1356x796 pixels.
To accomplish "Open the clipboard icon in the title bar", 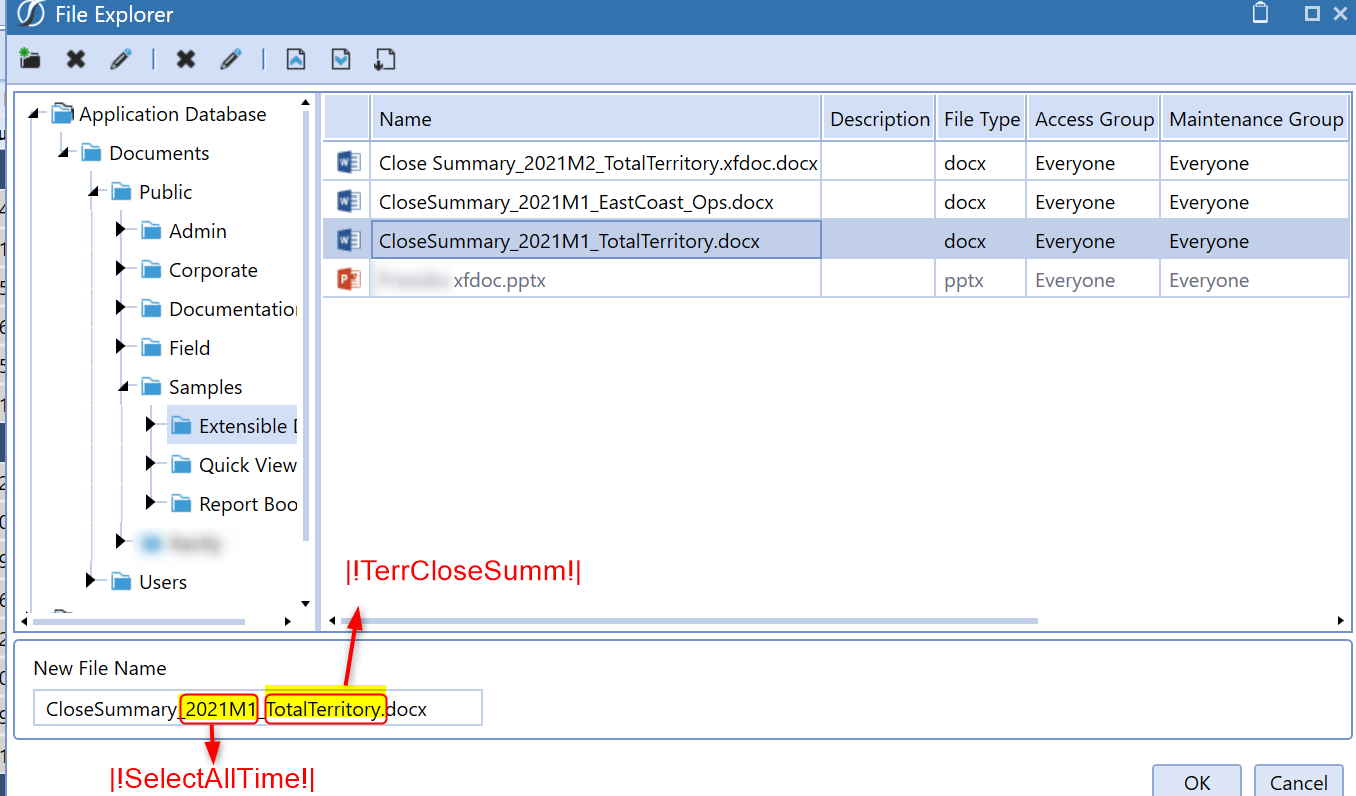I will point(1259,14).
